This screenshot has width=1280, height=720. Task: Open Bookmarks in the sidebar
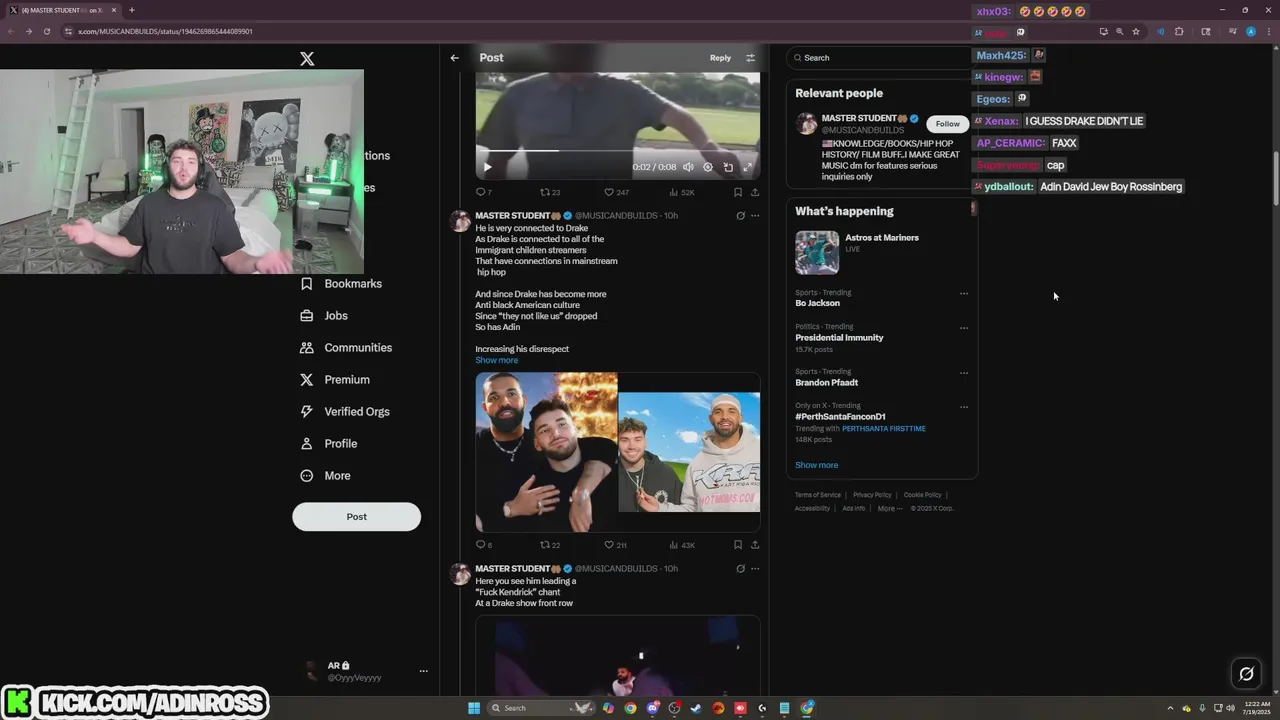[341, 284]
